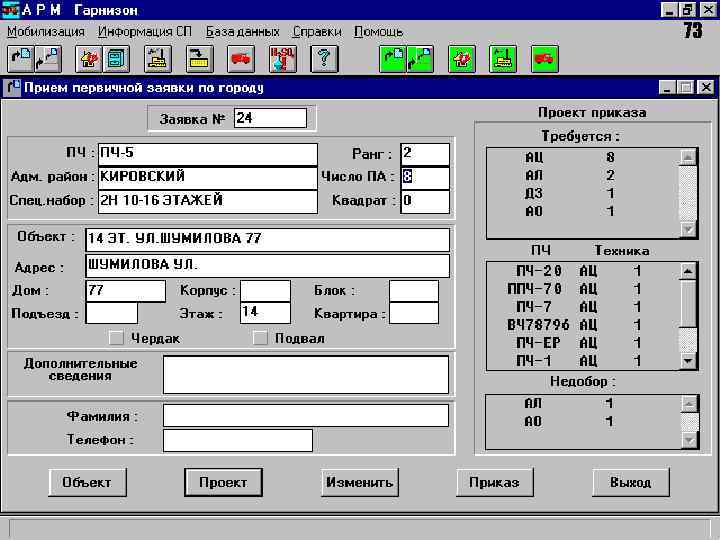Click the down arrow of Недобор list scrollbar

point(689,440)
